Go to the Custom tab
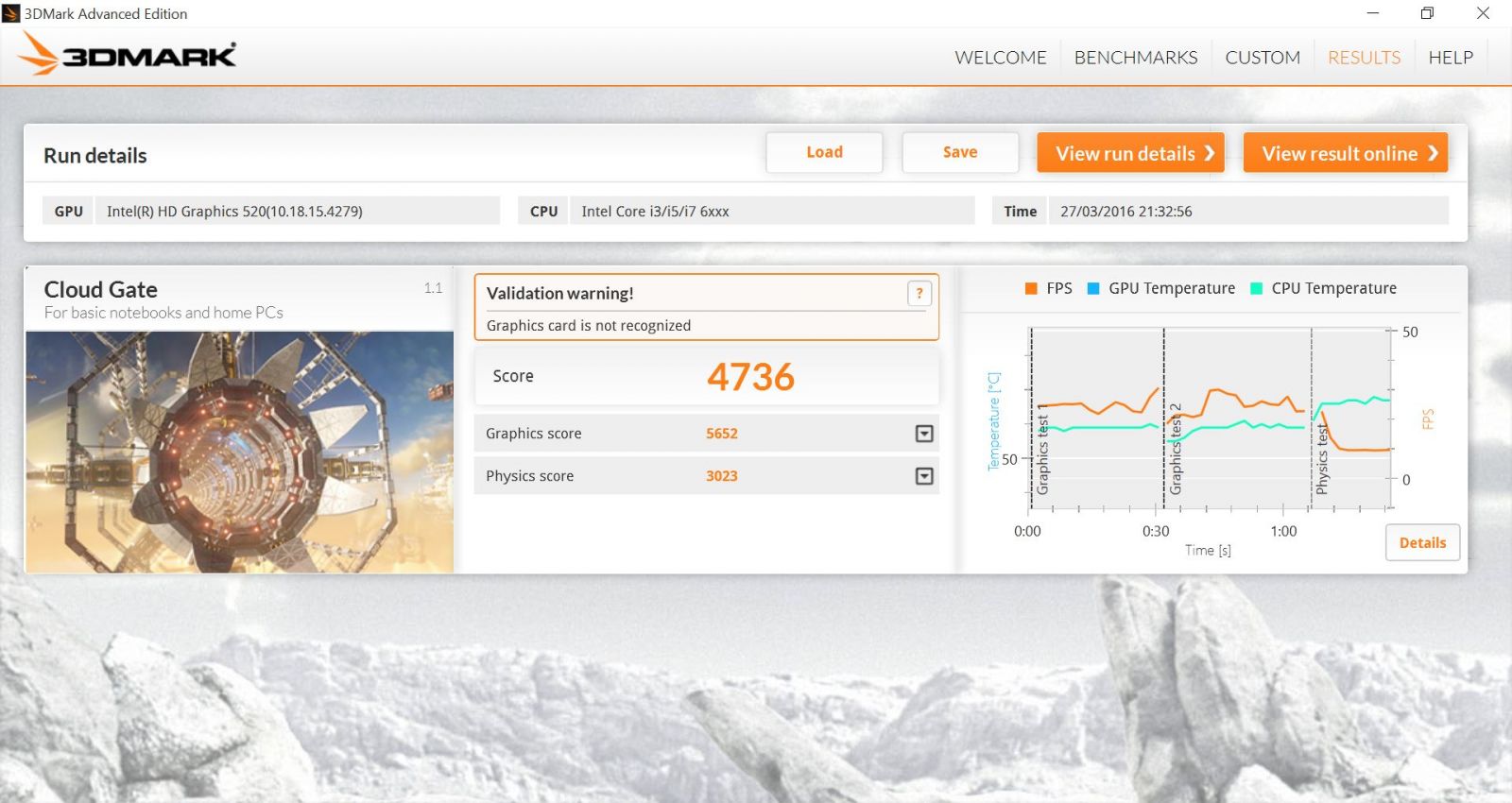The image size is (1512, 803). [1262, 58]
